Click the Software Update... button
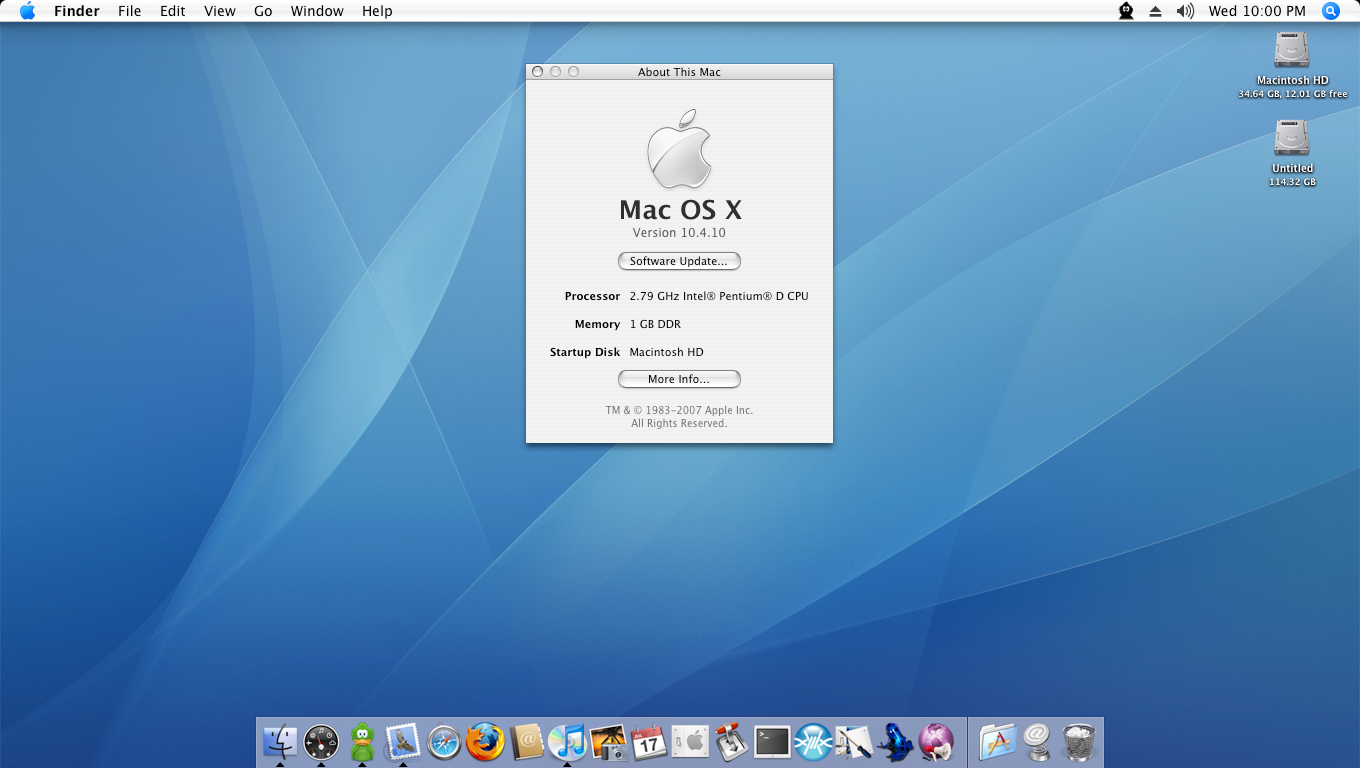 pyautogui.click(x=679, y=261)
